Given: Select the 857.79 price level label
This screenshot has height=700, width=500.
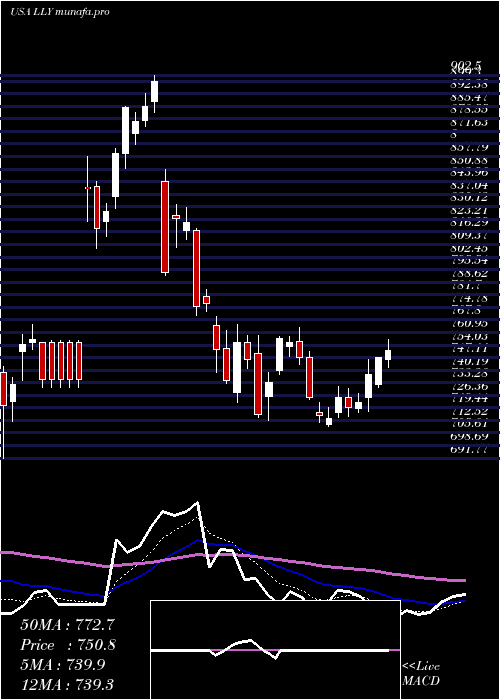Looking at the screenshot, I should coord(469,147).
